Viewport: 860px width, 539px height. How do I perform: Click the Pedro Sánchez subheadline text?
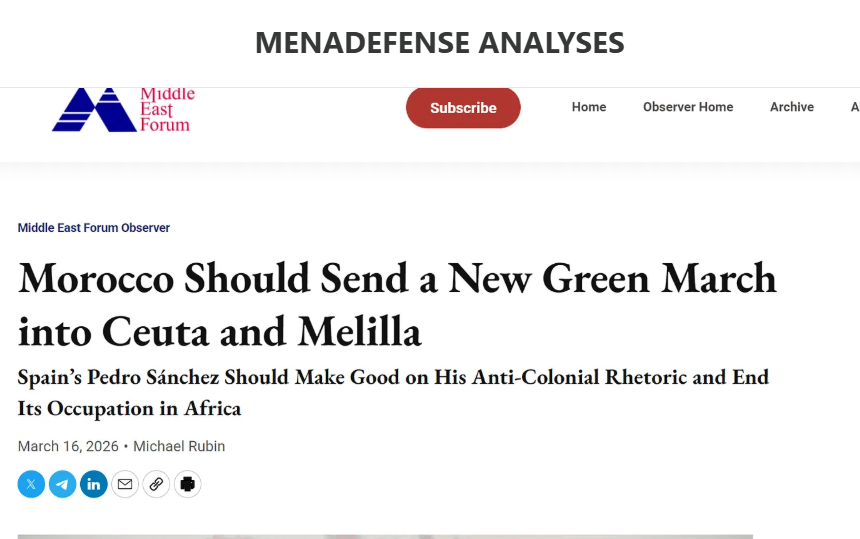click(393, 392)
